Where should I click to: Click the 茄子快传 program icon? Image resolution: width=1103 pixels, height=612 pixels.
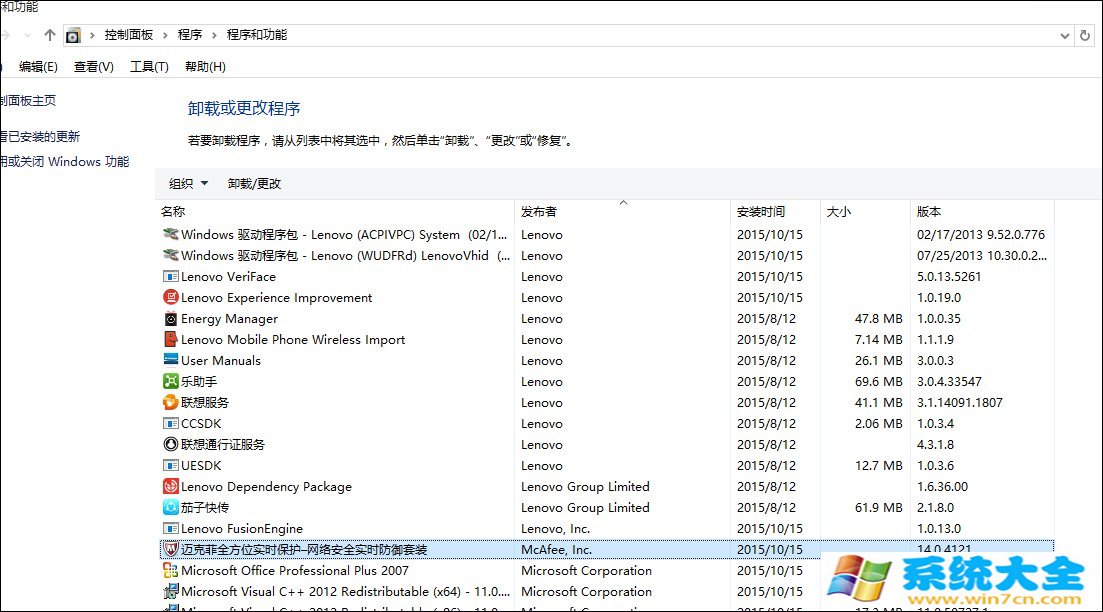point(170,507)
